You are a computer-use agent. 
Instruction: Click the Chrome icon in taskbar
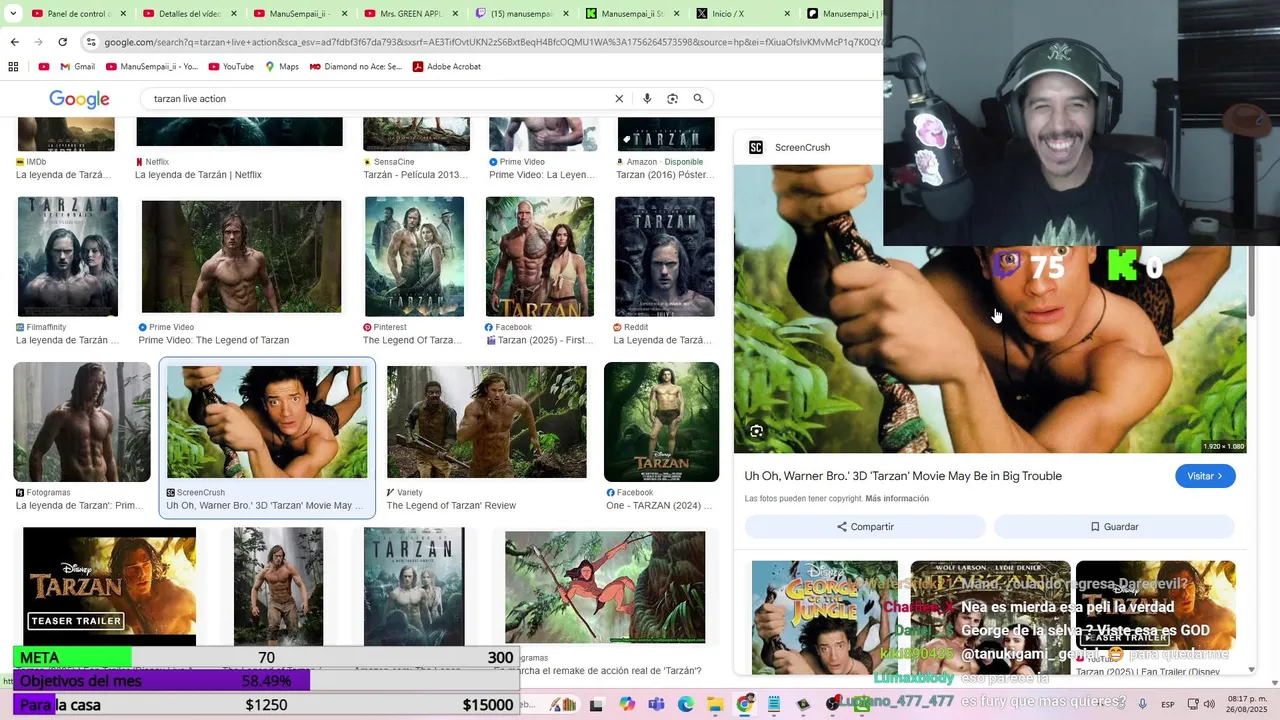[745, 704]
